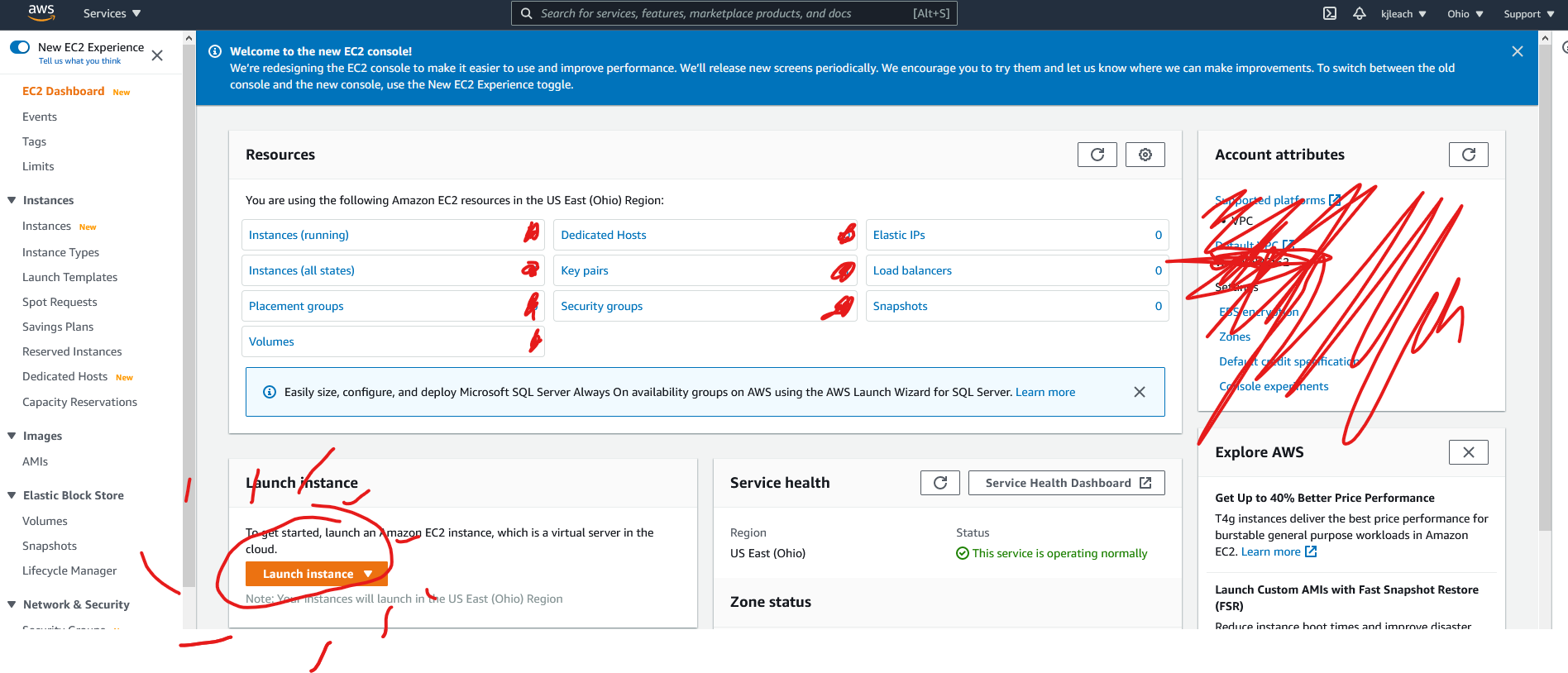The image size is (1568, 673).
Task: Click 'This service is operating normally' status
Action: point(1051,553)
